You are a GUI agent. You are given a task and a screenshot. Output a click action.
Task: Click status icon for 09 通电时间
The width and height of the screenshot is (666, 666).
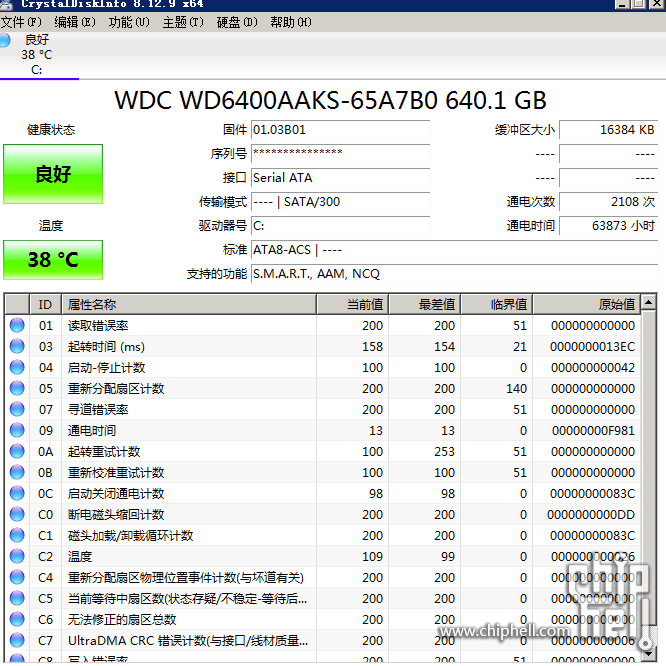(x=17, y=430)
